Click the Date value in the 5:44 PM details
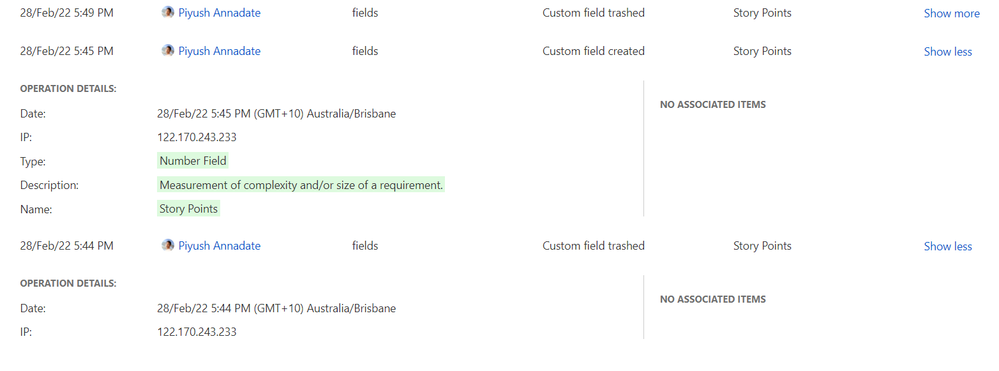Screen dimensions: 999x371 tap(277, 309)
